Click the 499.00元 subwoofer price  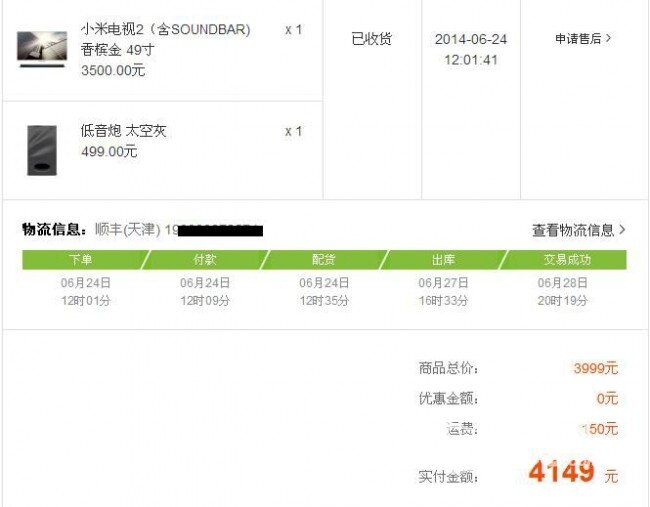(109, 151)
